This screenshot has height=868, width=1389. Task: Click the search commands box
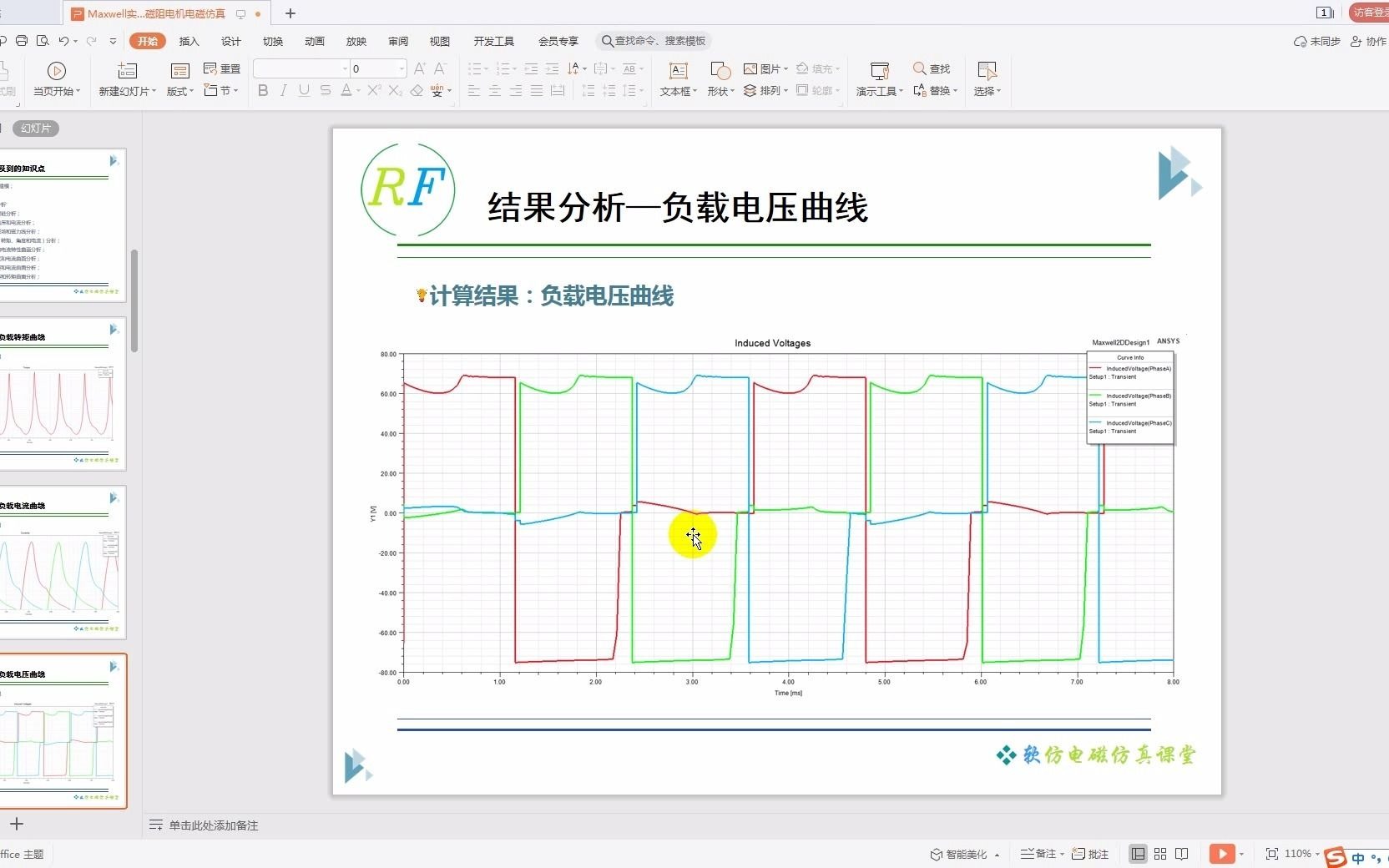point(654,41)
